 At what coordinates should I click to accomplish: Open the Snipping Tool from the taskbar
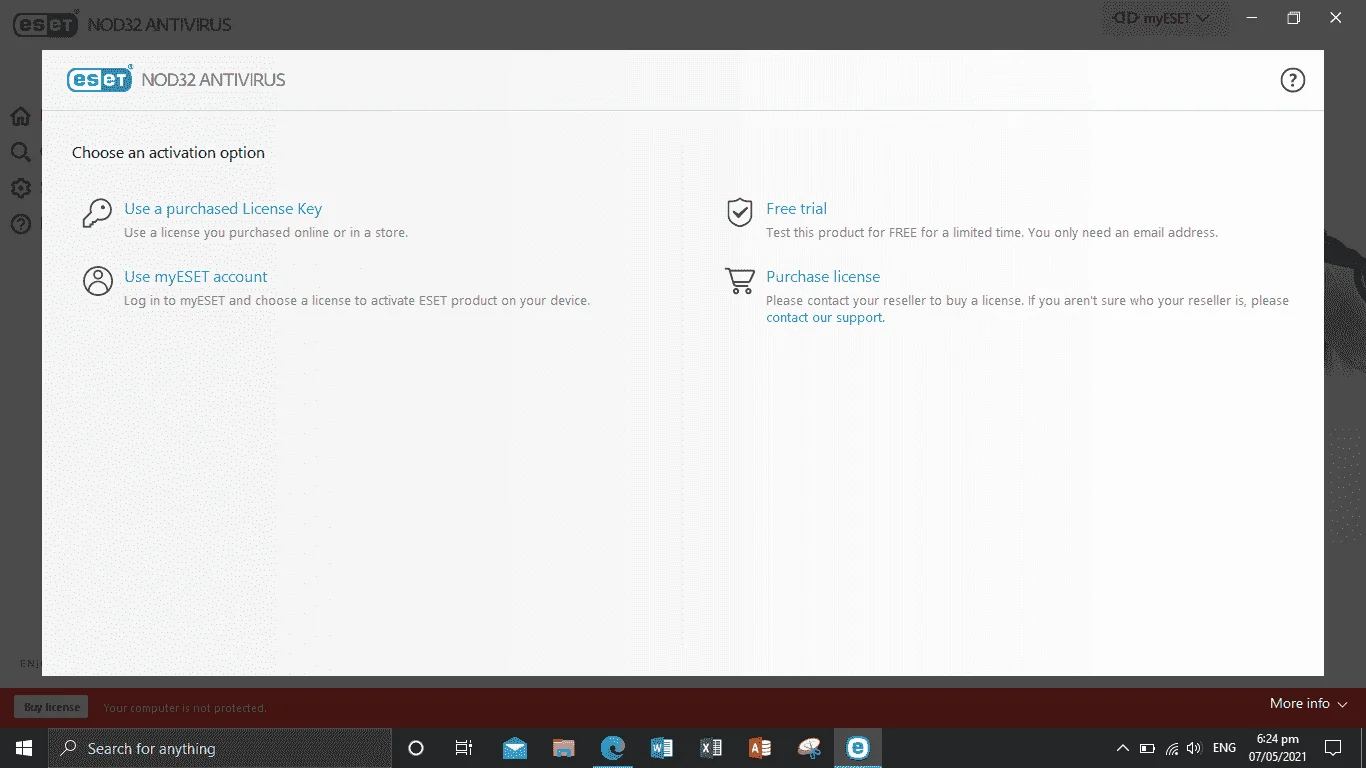(x=809, y=748)
